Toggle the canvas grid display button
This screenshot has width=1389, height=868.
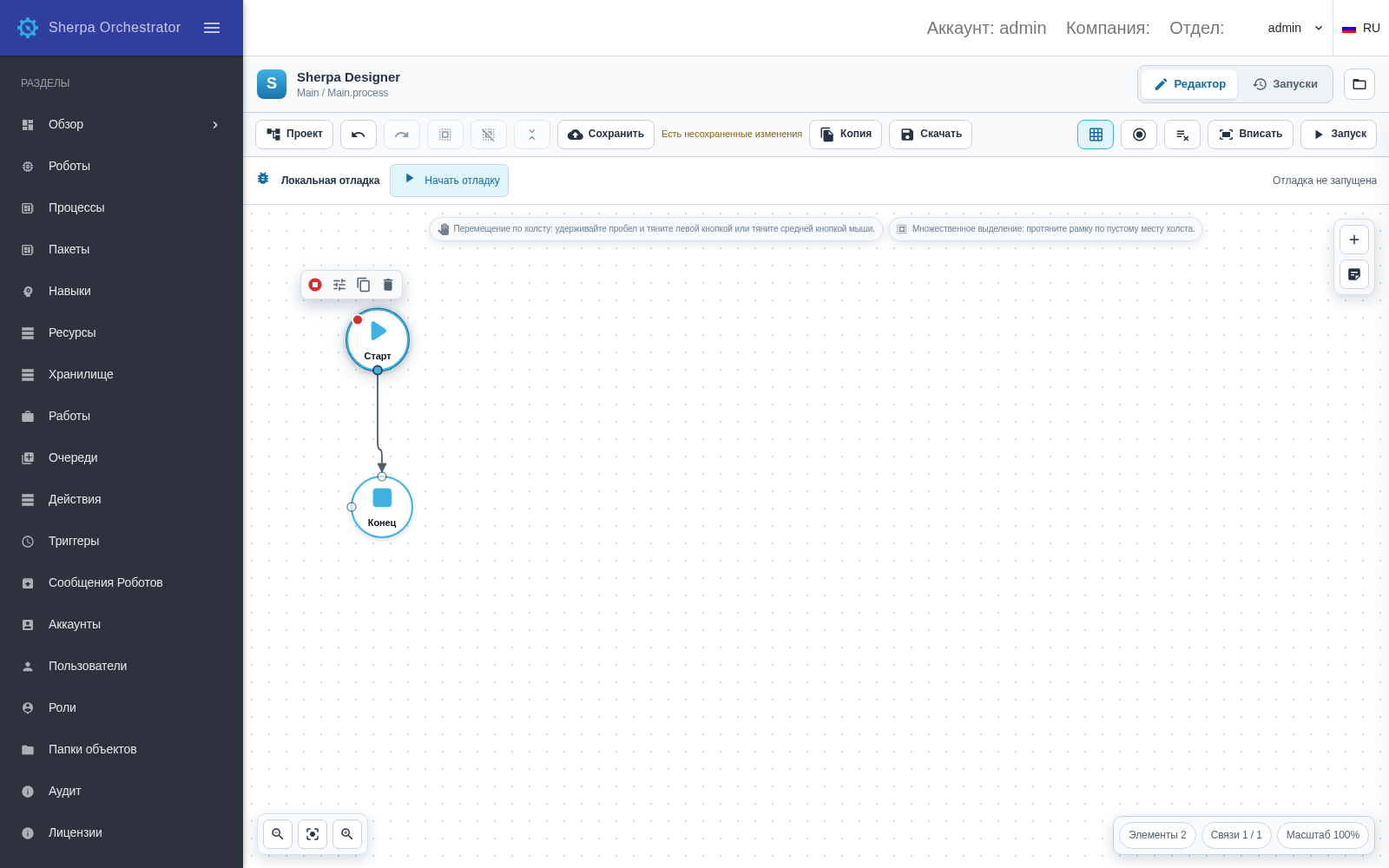(1096, 135)
